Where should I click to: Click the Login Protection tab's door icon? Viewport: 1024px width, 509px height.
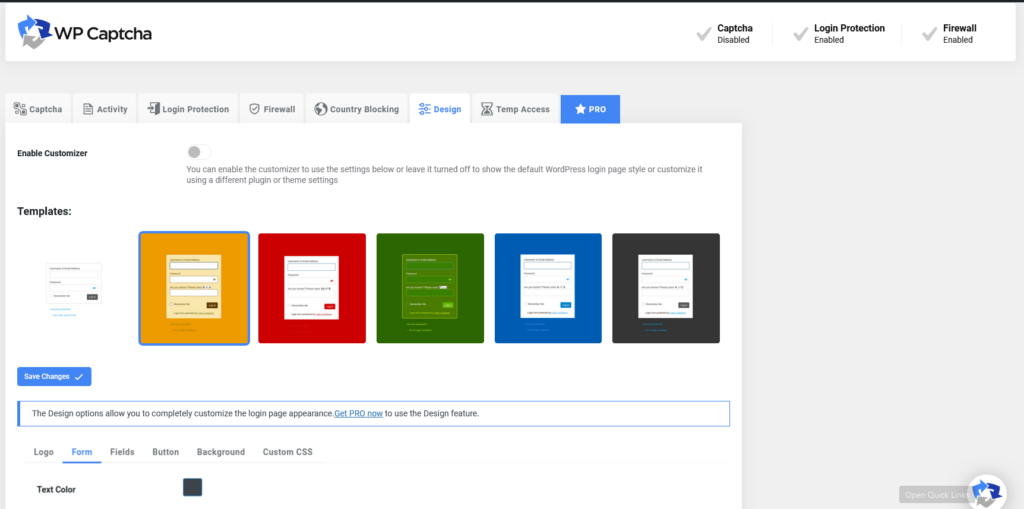pos(153,109)
